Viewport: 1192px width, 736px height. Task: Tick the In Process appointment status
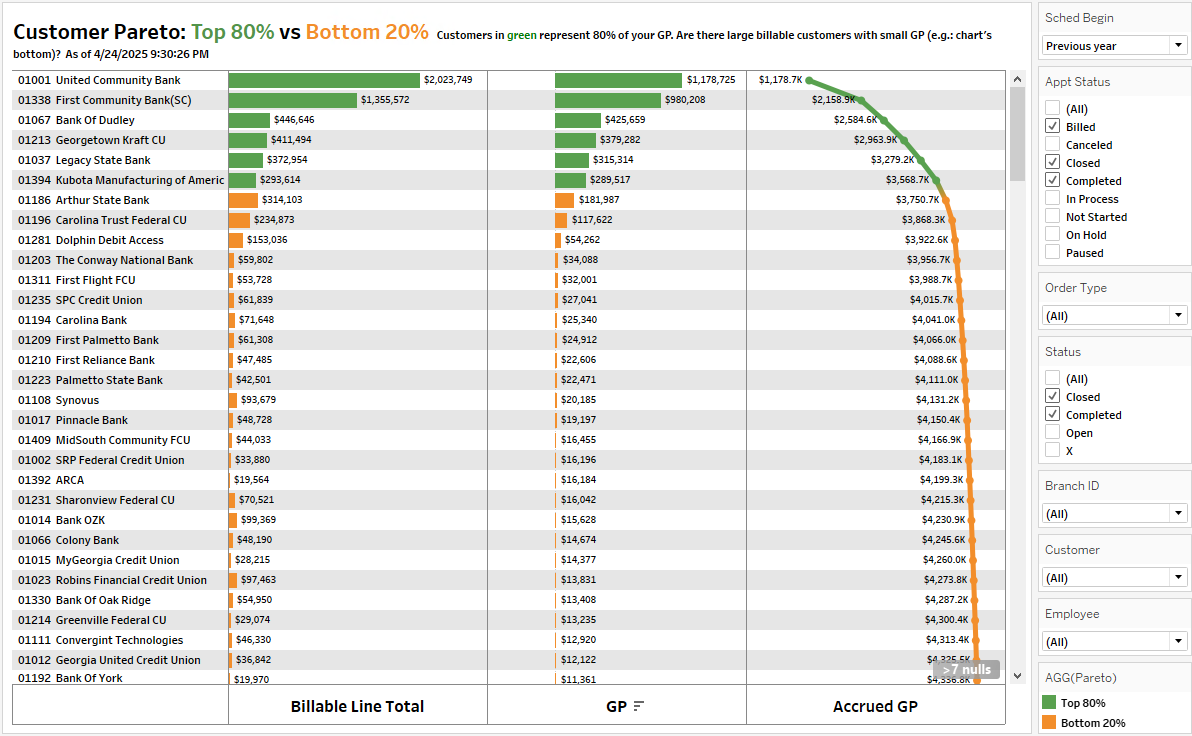pos(1053,199)
